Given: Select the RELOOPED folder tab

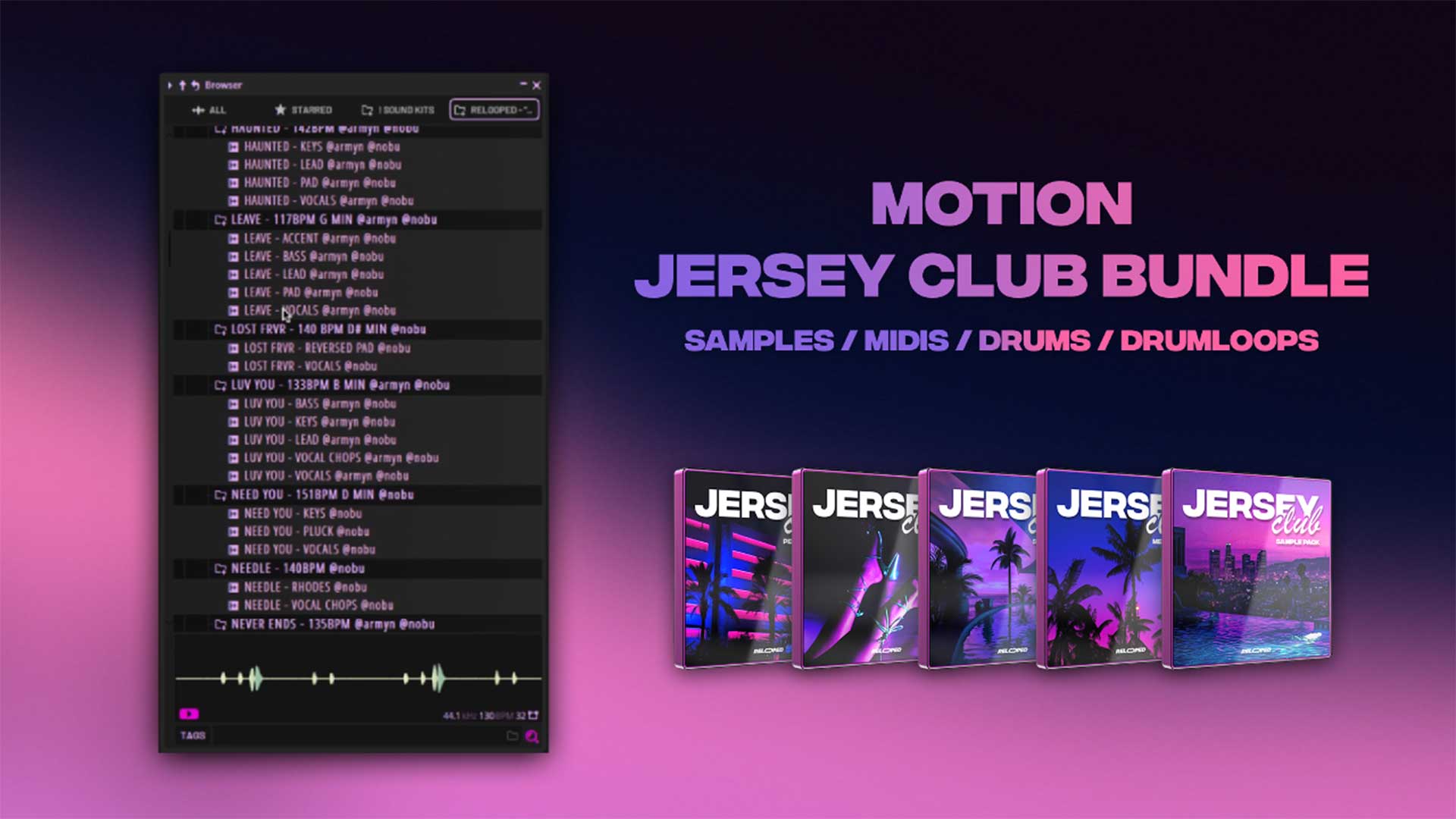Looking at the screenshot, I should point(494,110).
